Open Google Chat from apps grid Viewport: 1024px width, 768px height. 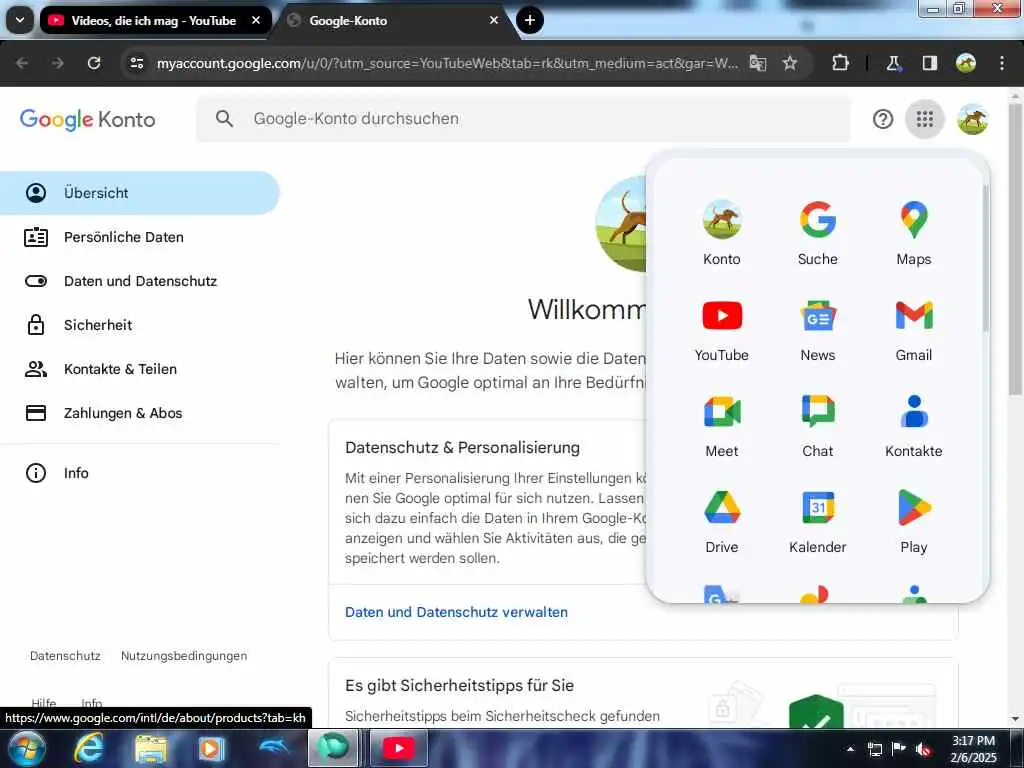pyautogui.click(x=818, y=425)
